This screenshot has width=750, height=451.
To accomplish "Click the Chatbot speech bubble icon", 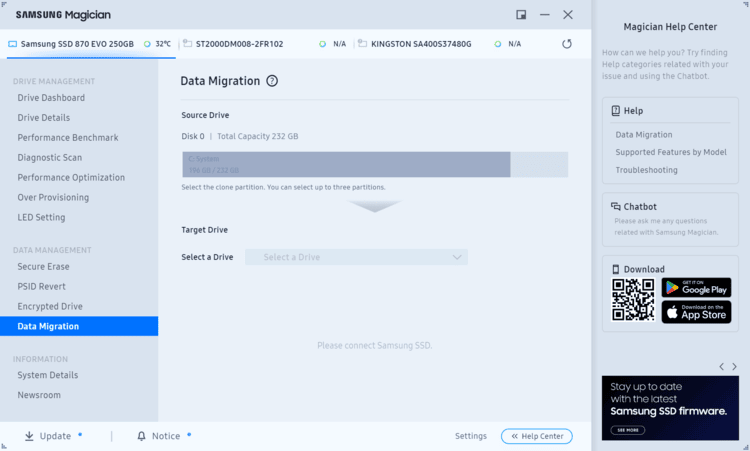I will coord(616,207).
